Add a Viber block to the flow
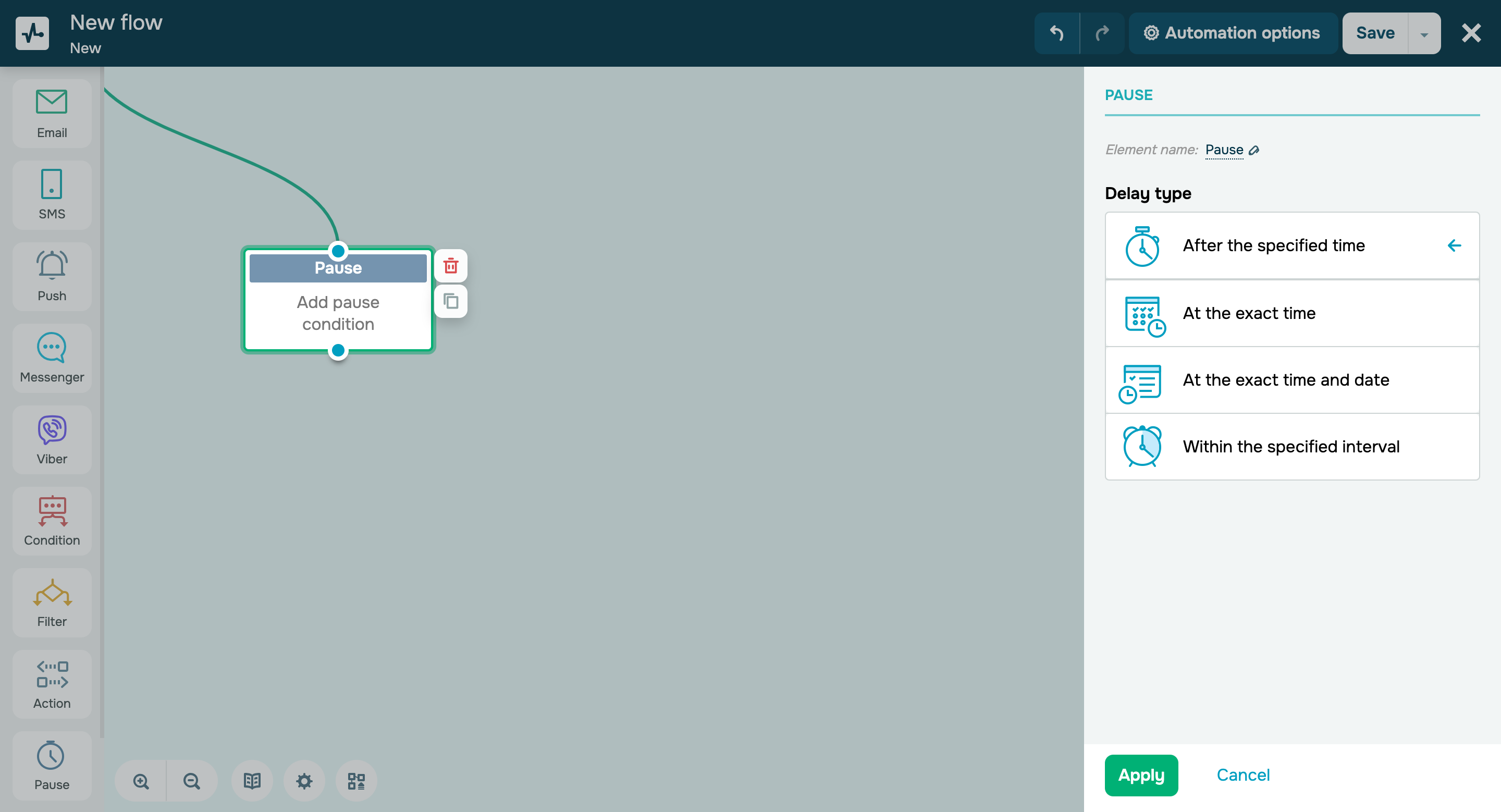Image resolution: width=1501 pixels, height=812 pixels. point(51,439)
